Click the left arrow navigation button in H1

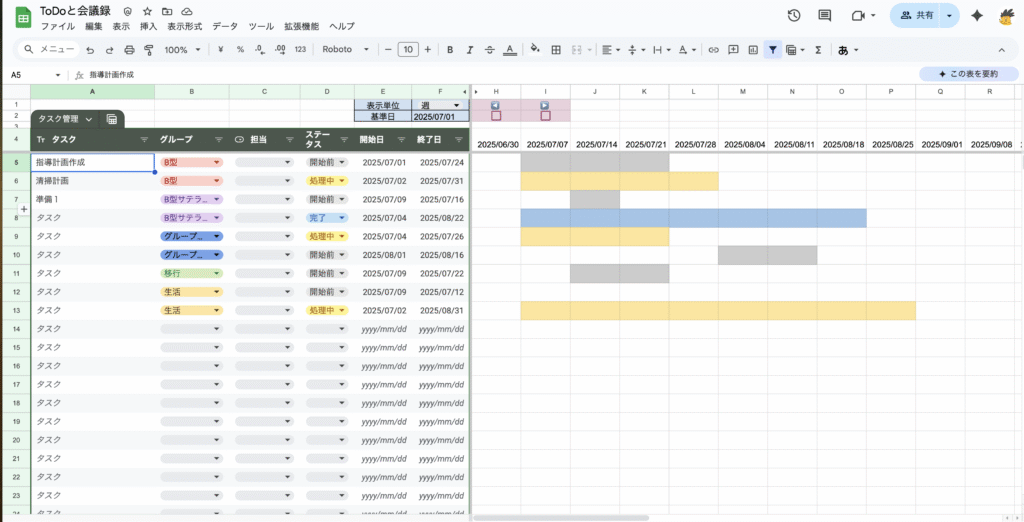tap(495, 105)
